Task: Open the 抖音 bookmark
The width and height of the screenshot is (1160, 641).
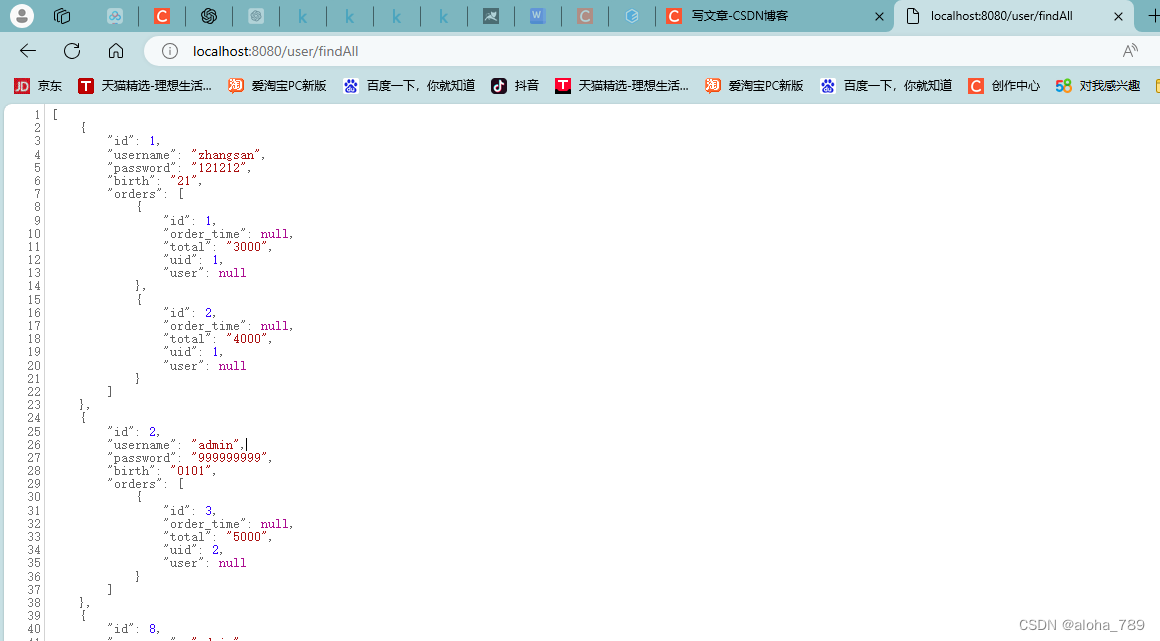Action: click(515, 86)
